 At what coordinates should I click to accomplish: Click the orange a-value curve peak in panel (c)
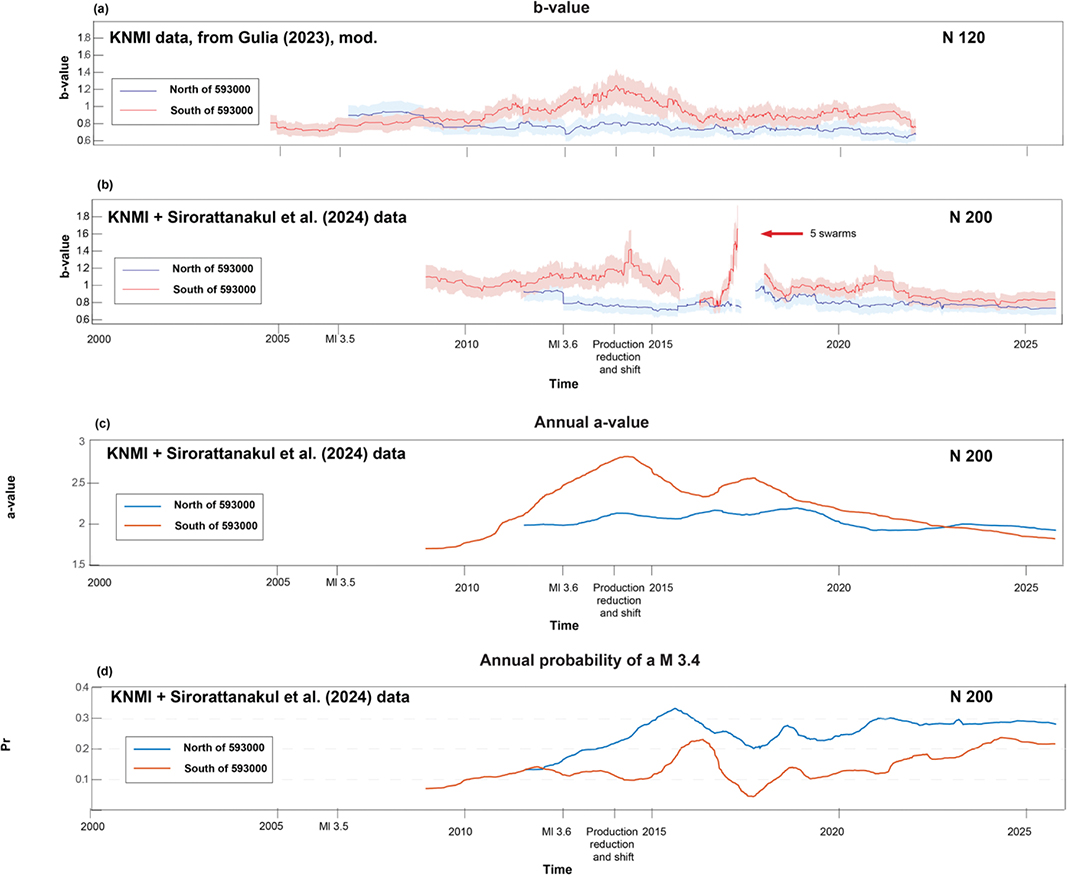point(626,457)
